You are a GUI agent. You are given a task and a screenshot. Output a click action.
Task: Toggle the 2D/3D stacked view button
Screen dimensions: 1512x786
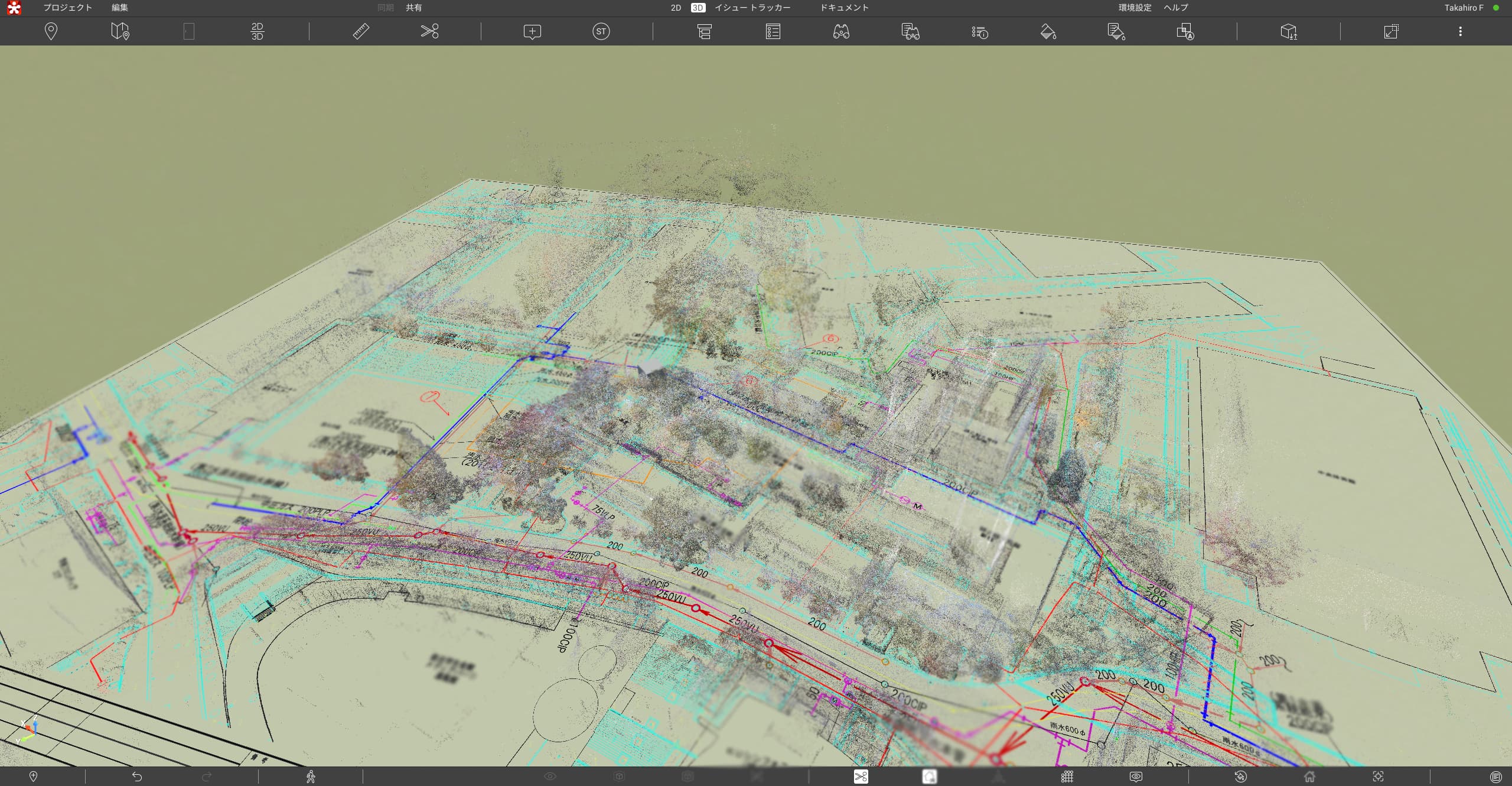(x=258, y=31)
